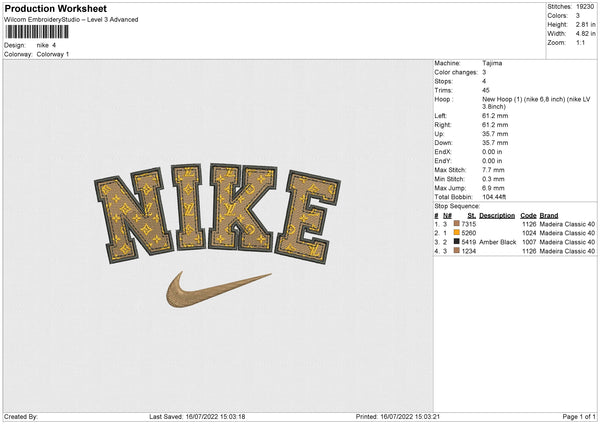Click the embroidered NIKE lettering preview
The height and width of the screenshot is (424, 600).
pyautogui.click(x=217, y=214)
